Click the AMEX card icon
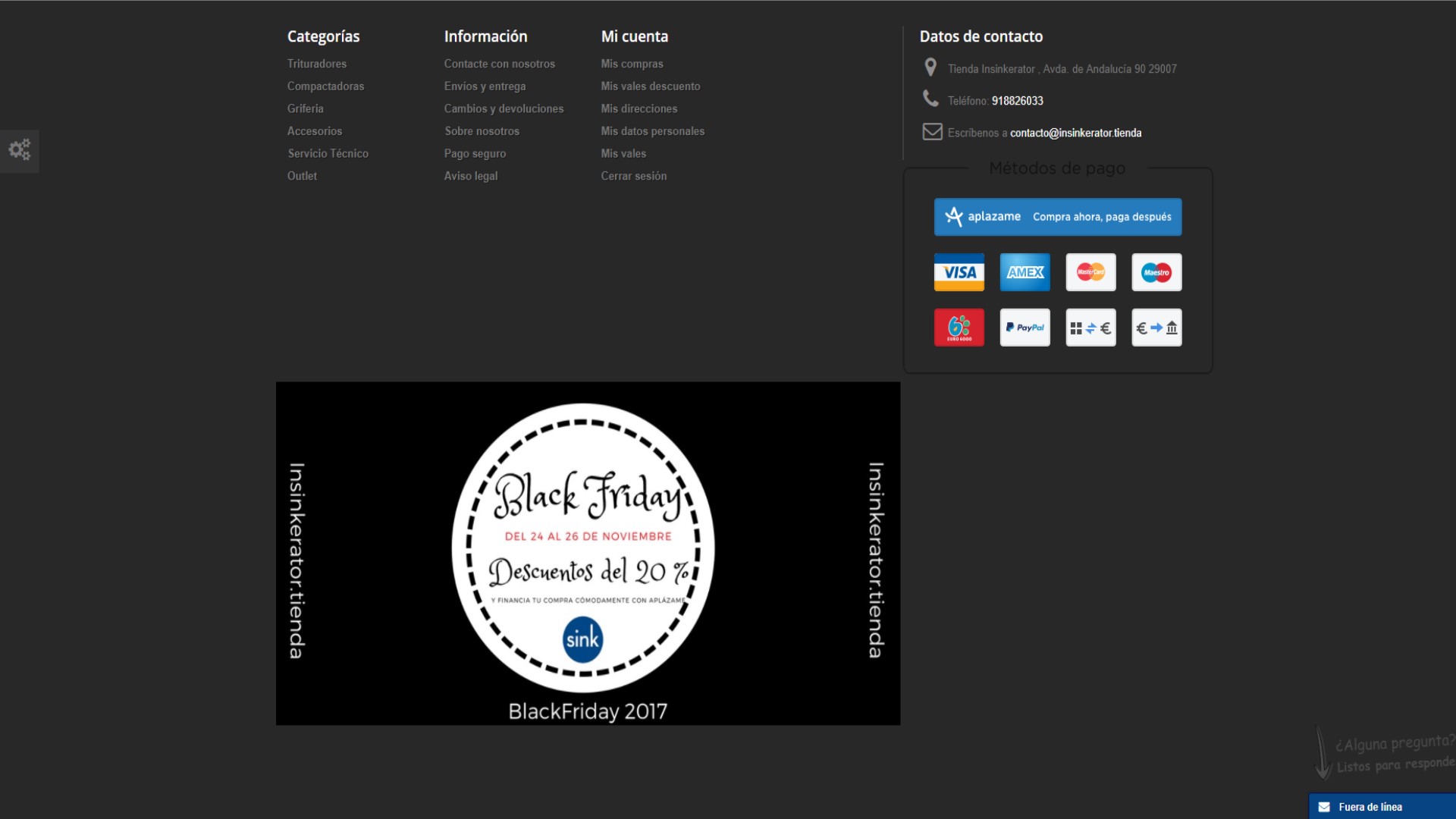This screenshot has height=819, width=1456. point(1025,272)
